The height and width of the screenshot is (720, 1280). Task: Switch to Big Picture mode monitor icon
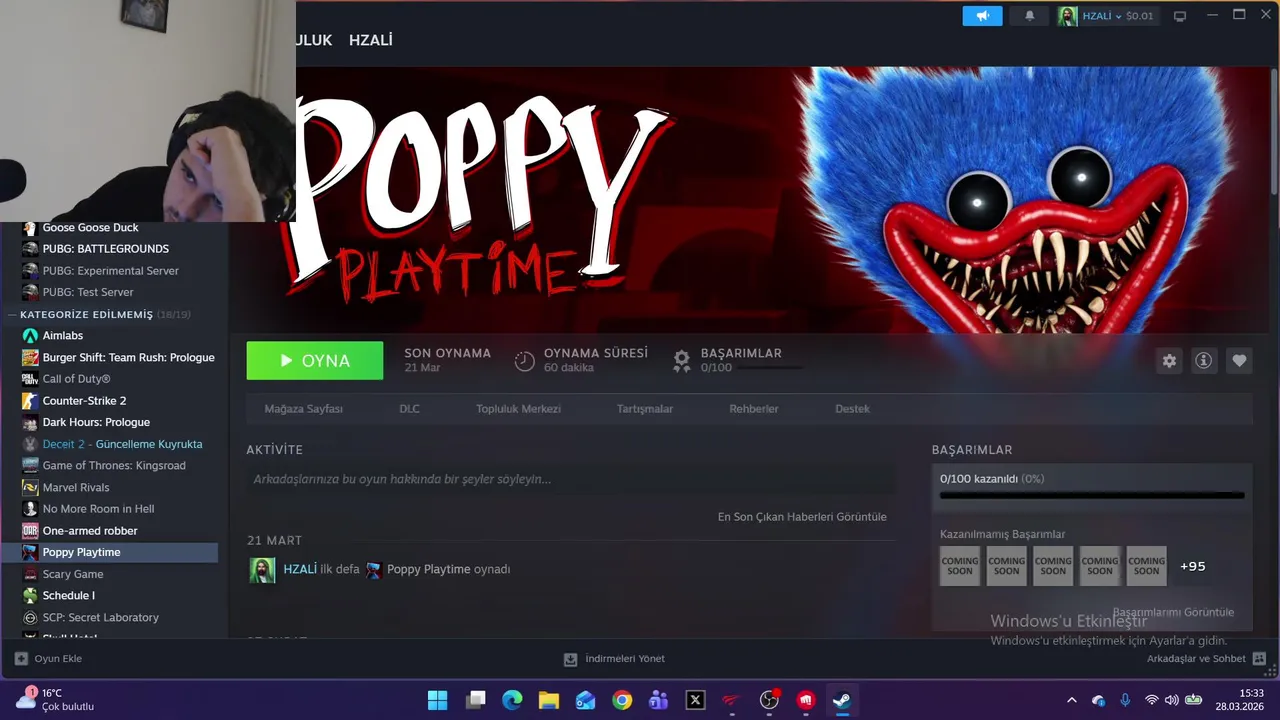coord(1180,16)
